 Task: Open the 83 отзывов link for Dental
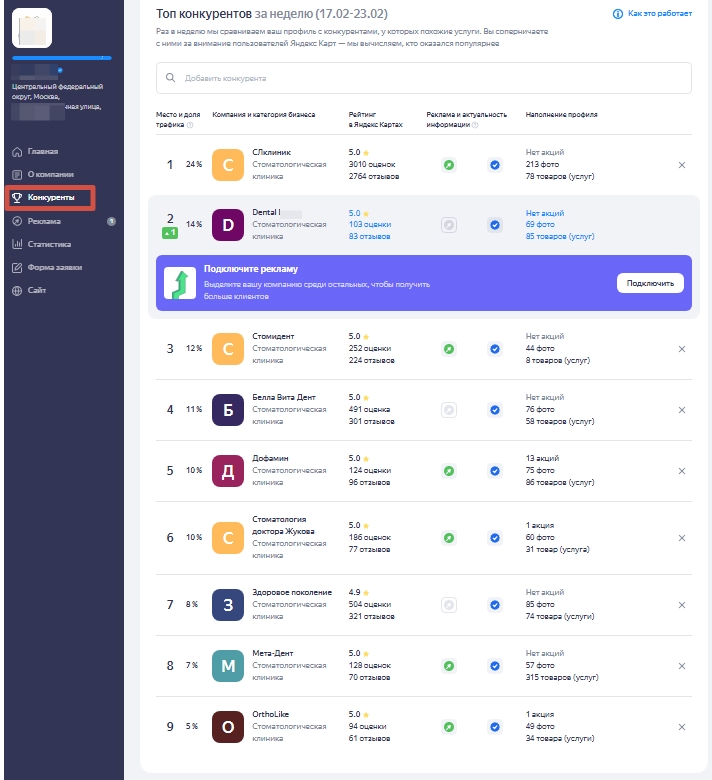[x=369, y=236]
